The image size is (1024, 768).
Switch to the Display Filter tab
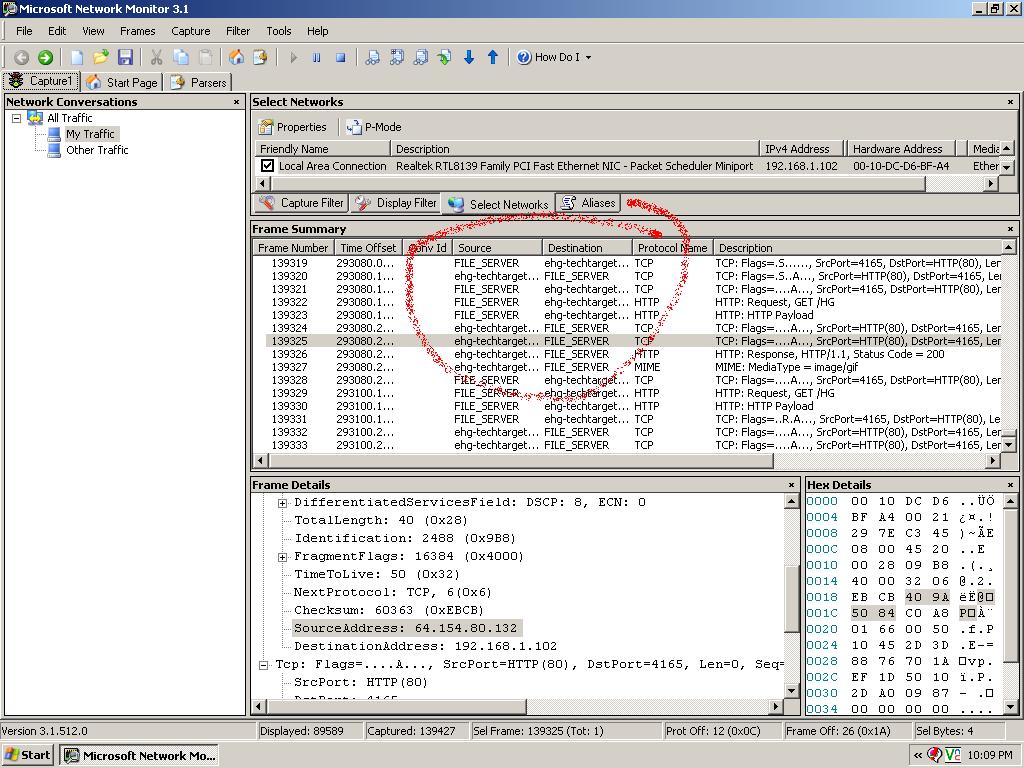395,203
